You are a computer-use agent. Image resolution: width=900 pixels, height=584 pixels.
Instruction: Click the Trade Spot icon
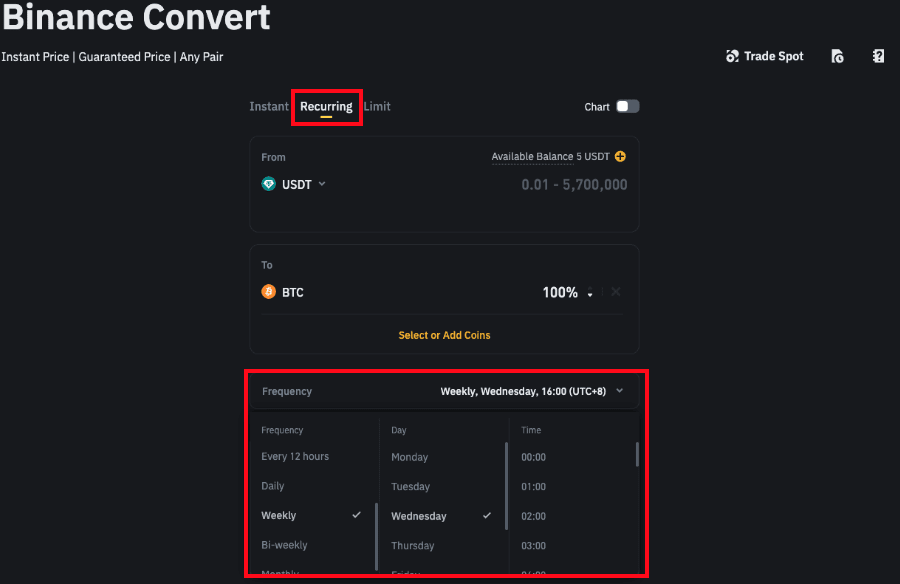click(x=733, y=57)
